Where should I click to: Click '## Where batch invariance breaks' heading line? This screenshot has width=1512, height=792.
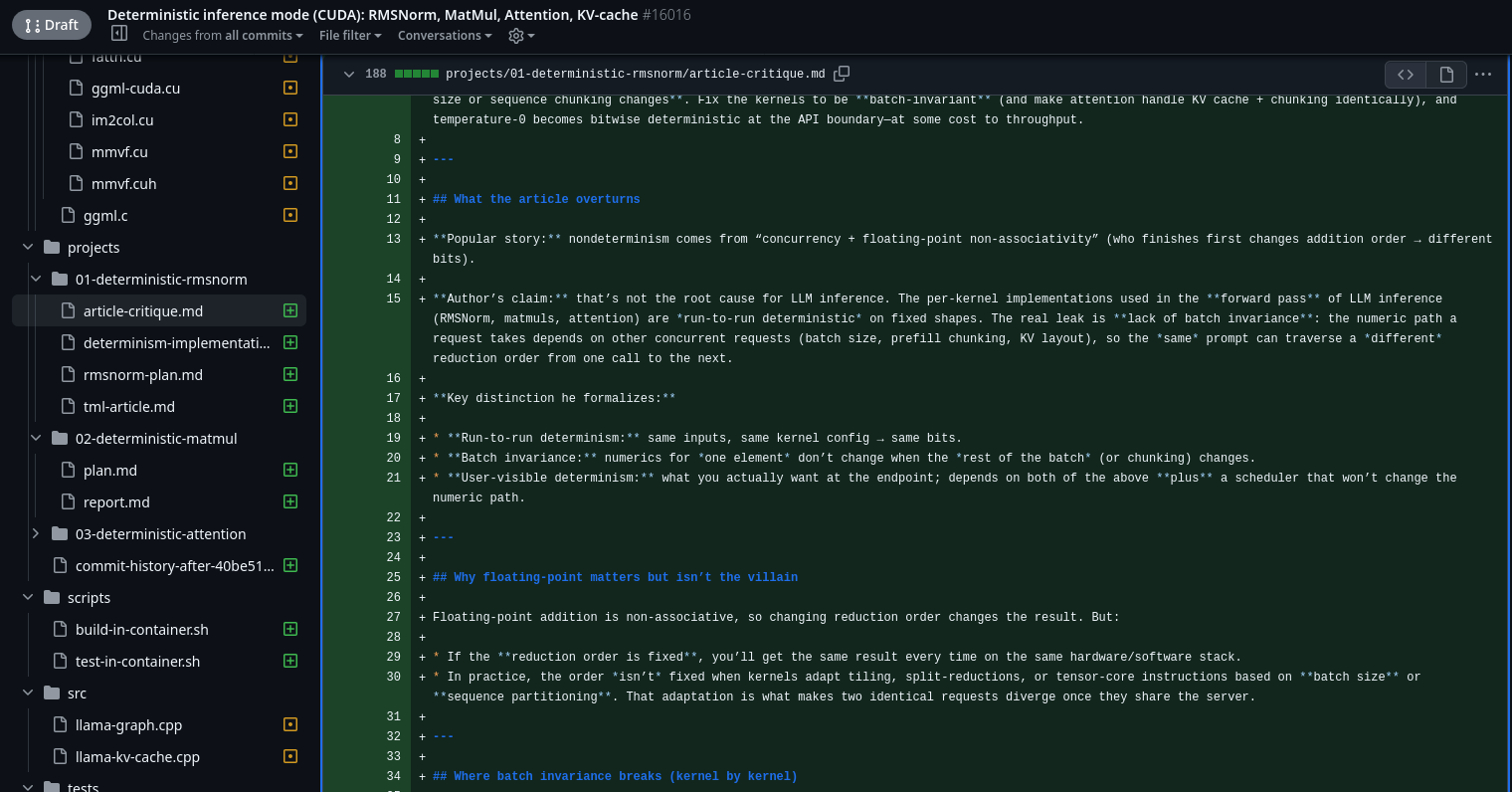(615, 777)
